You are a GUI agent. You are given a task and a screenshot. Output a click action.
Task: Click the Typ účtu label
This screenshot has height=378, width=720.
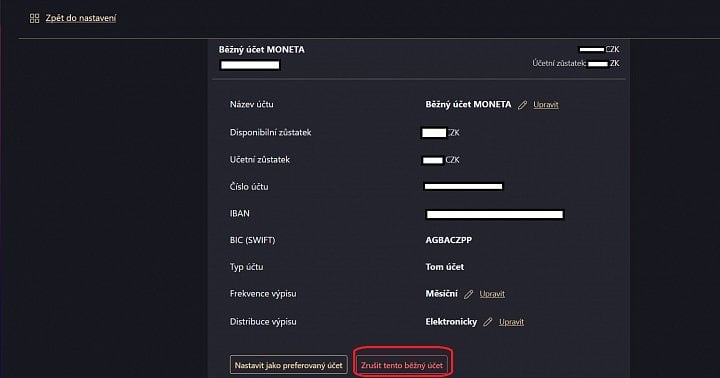click(247, 267)
